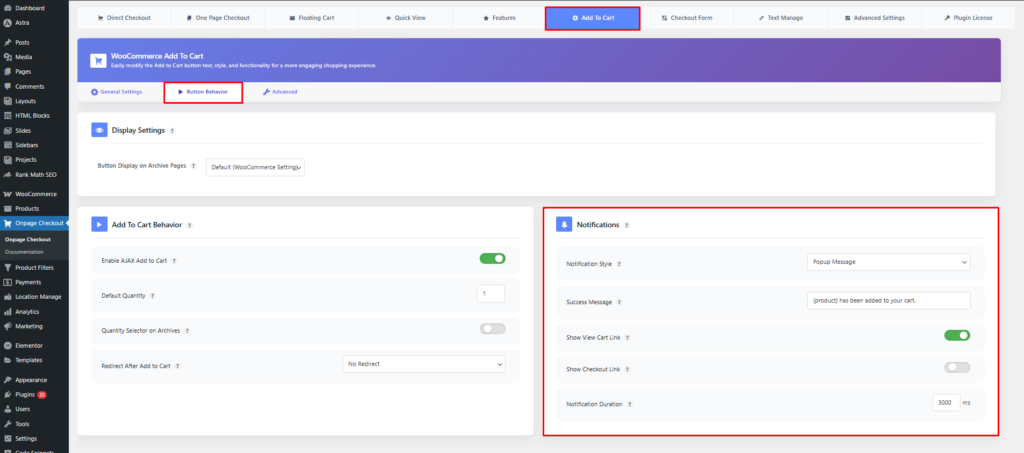Click the Success Message text field

(x=888, y=300)
